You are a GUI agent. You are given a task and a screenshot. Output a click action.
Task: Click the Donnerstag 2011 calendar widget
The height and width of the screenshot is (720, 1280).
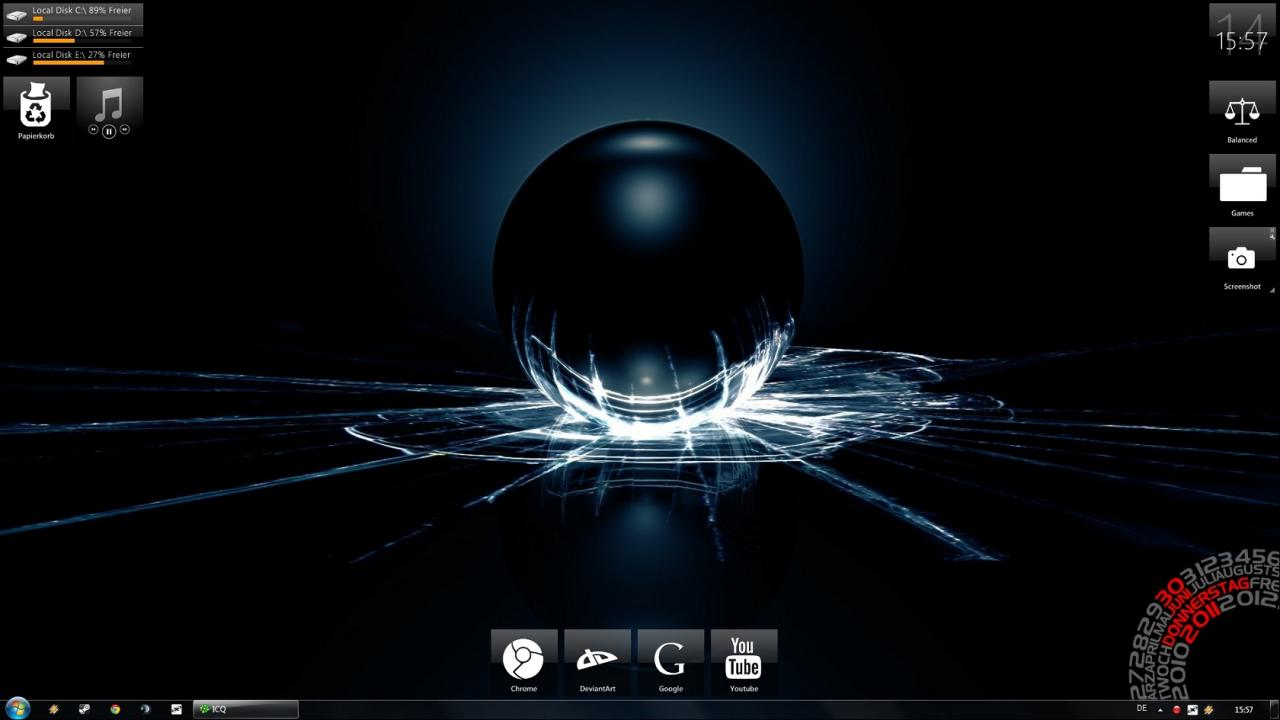[x=1205, y=622]
